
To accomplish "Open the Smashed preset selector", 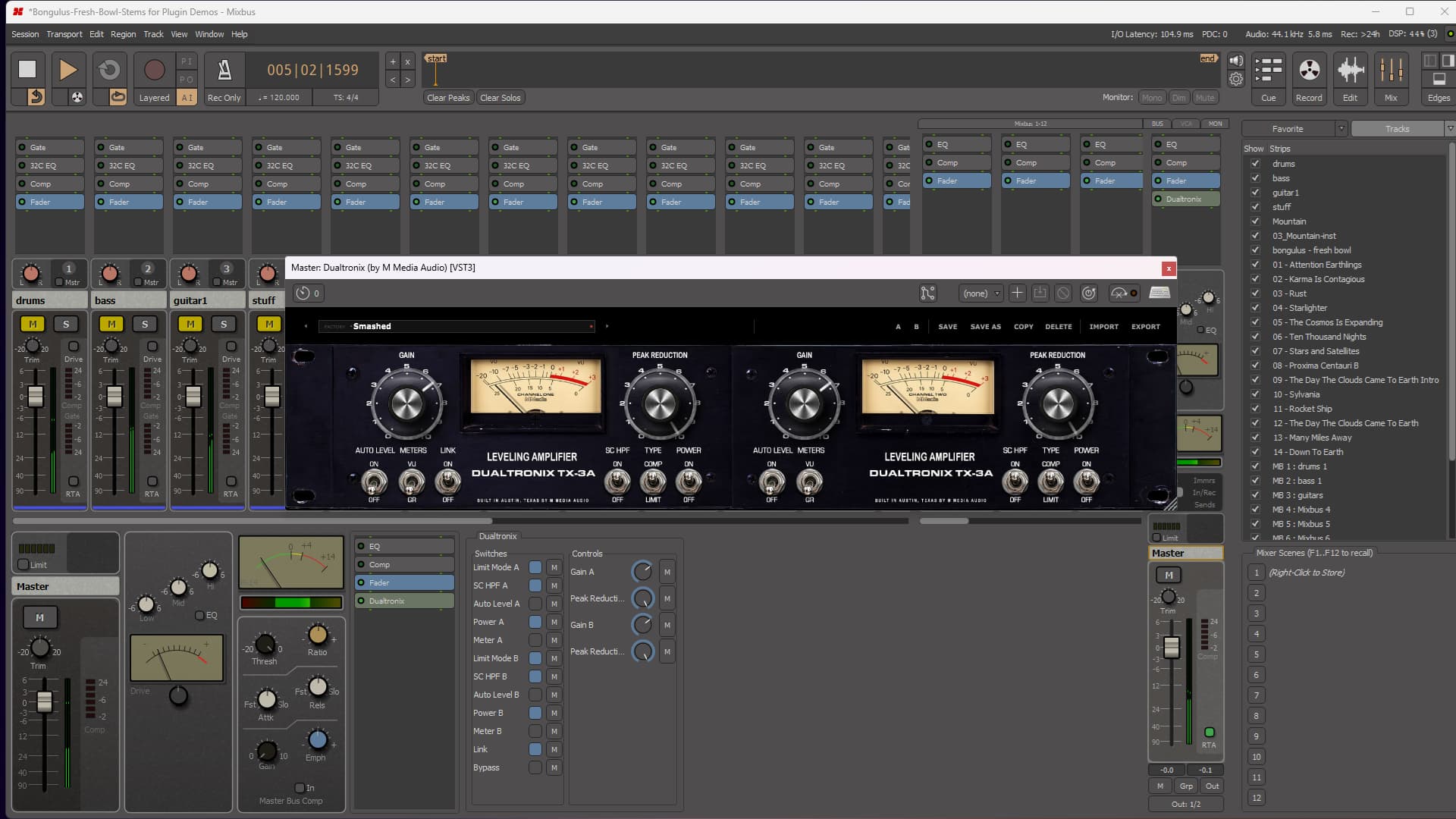I will [457, 327].
